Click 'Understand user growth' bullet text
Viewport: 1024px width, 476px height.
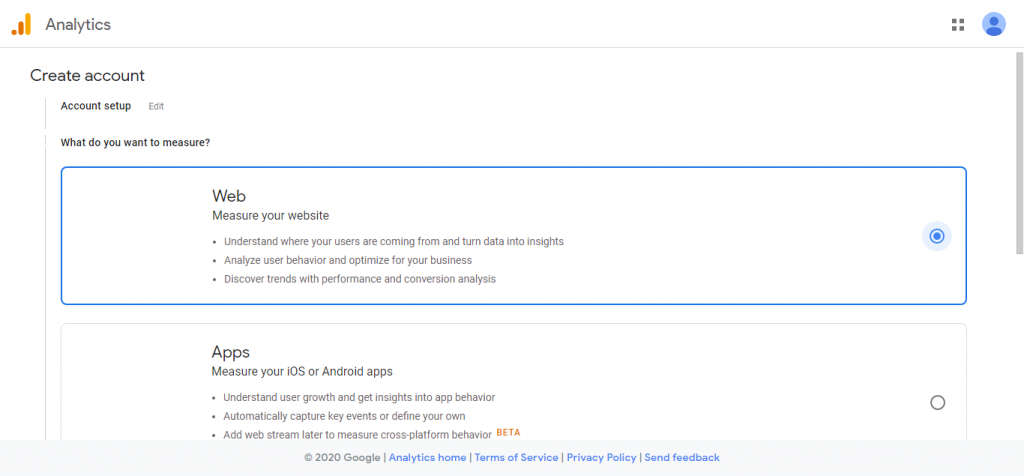pyautogui.click(x=359, y=397)
